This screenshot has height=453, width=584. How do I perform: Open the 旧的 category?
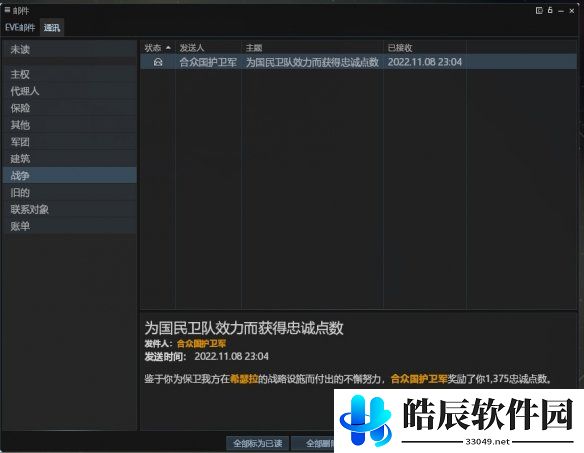pyautogui.click(x=70, y=192)
